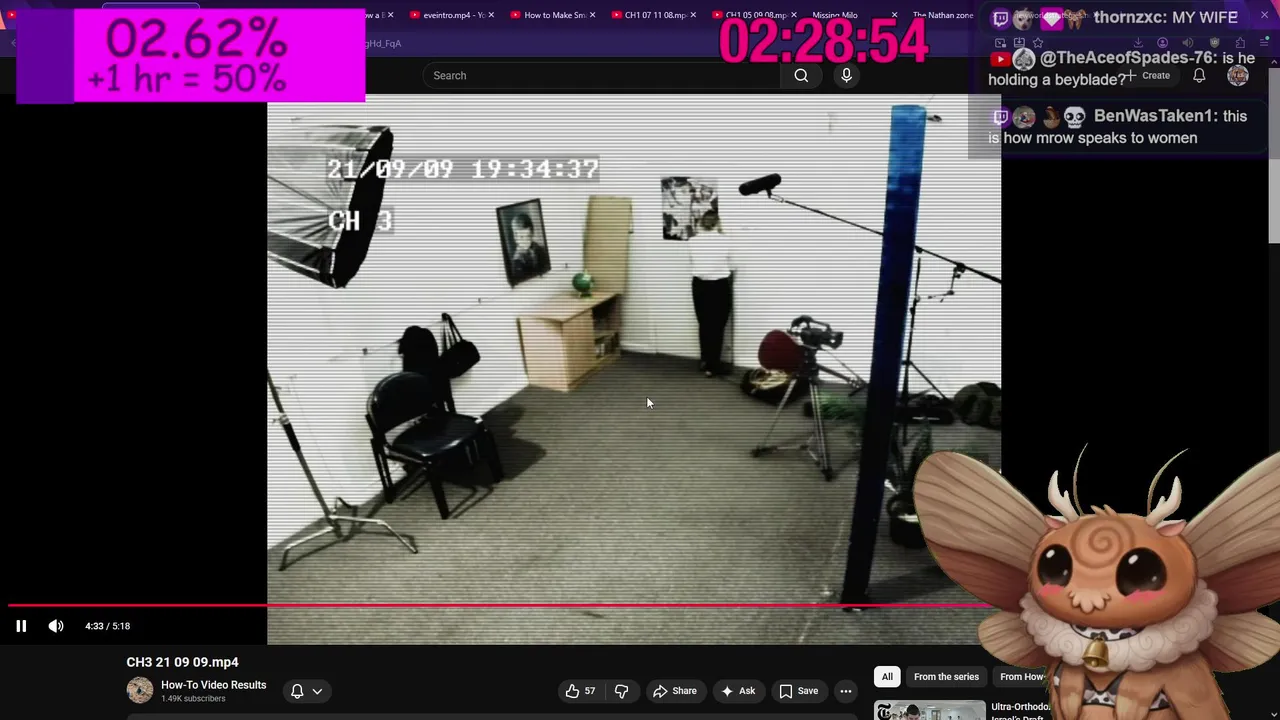The height and width of the screenshot is (720, 1280).
Task: Open How-To Video Results channel avatar
Action: click(140, 690)
